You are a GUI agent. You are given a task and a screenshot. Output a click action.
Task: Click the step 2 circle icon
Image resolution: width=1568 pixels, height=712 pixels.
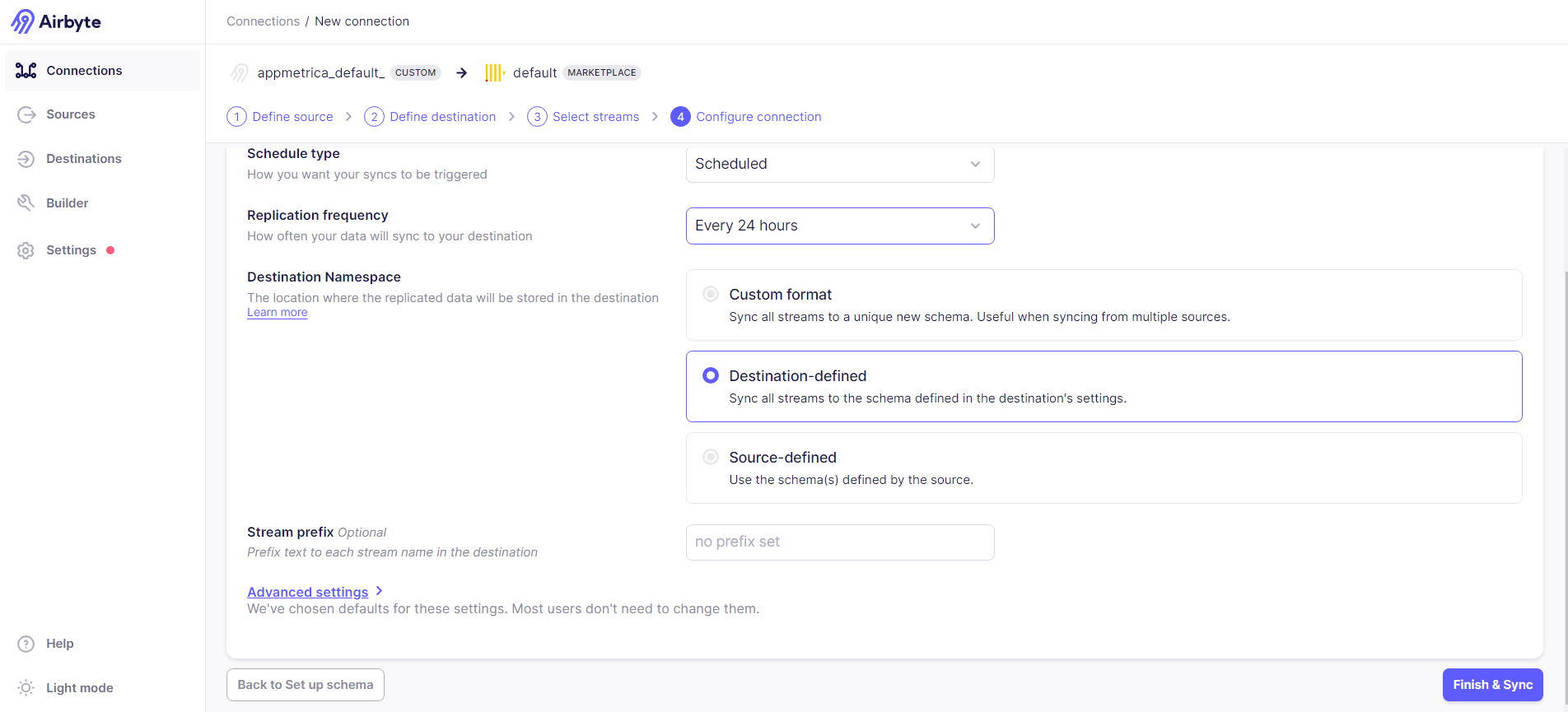pyautogui.click(x=374, y=117)
